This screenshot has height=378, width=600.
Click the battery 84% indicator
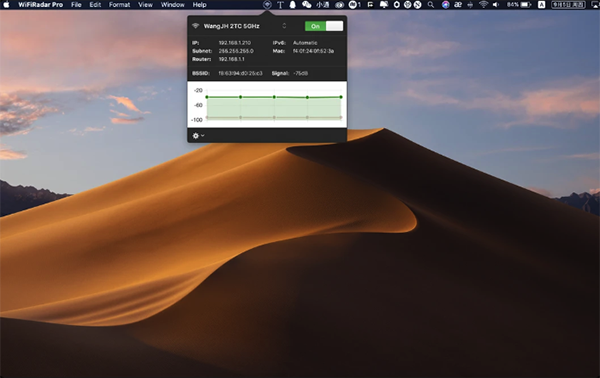click(x=519, y=5)
